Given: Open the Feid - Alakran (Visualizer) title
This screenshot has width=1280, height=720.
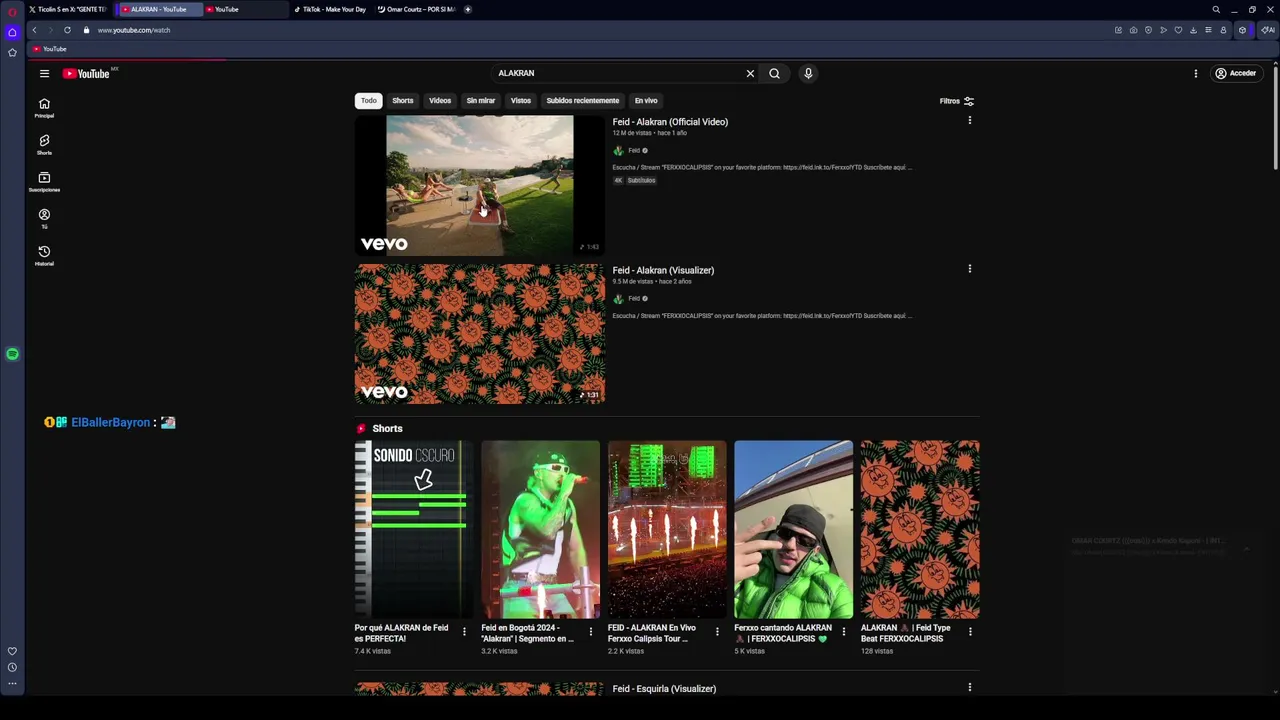Looking at the screenshot, I should 663,270.
